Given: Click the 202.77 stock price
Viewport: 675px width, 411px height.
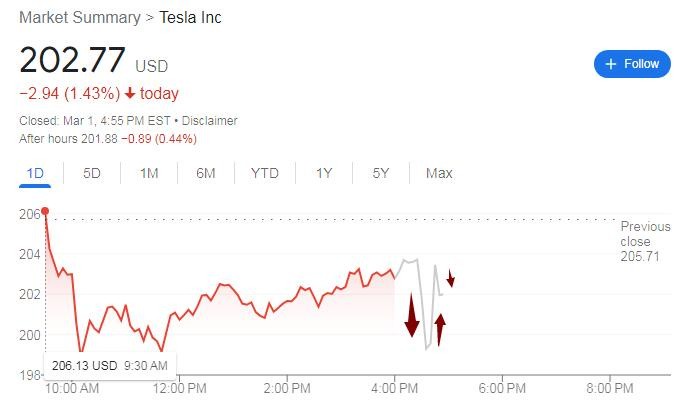Looking at the screenshot, I should (72, 60).
